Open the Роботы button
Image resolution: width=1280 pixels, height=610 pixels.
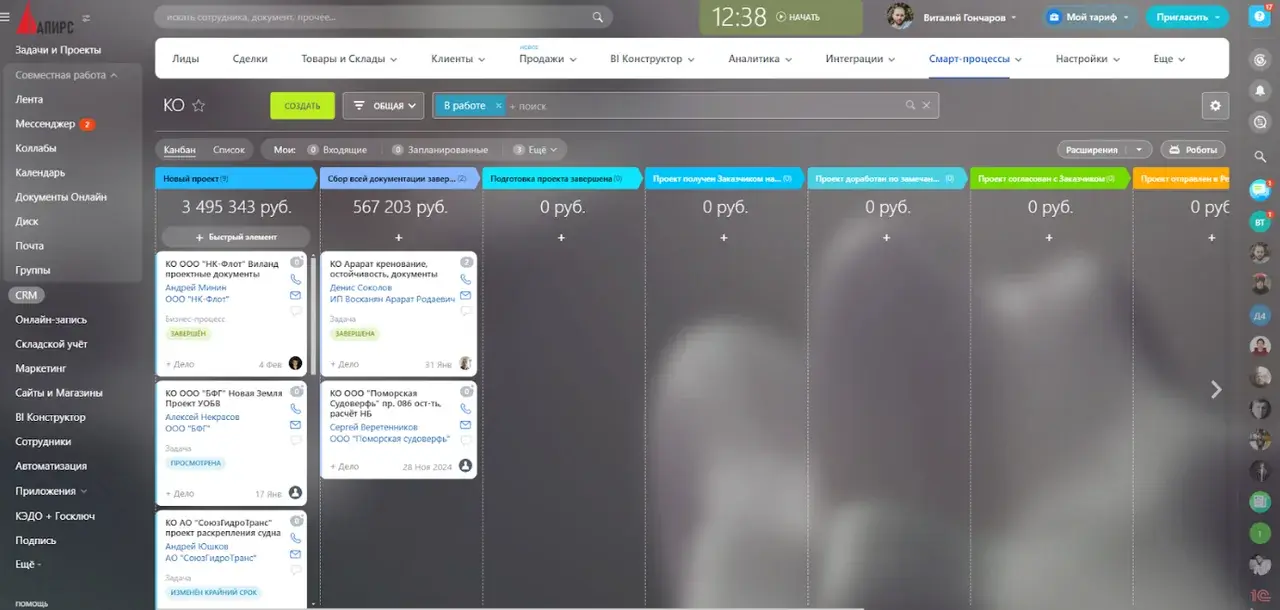click(x=1193, y=150)
